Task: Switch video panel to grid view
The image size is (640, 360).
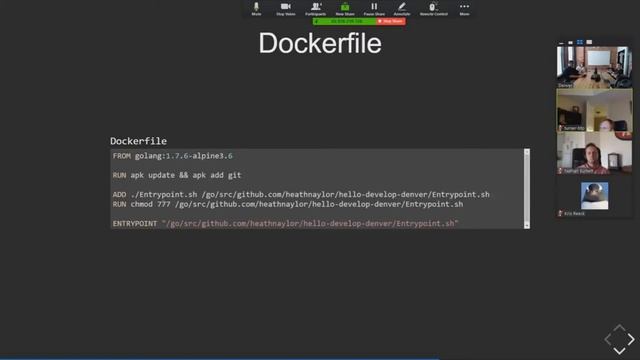Action: (x=580, y=42)
